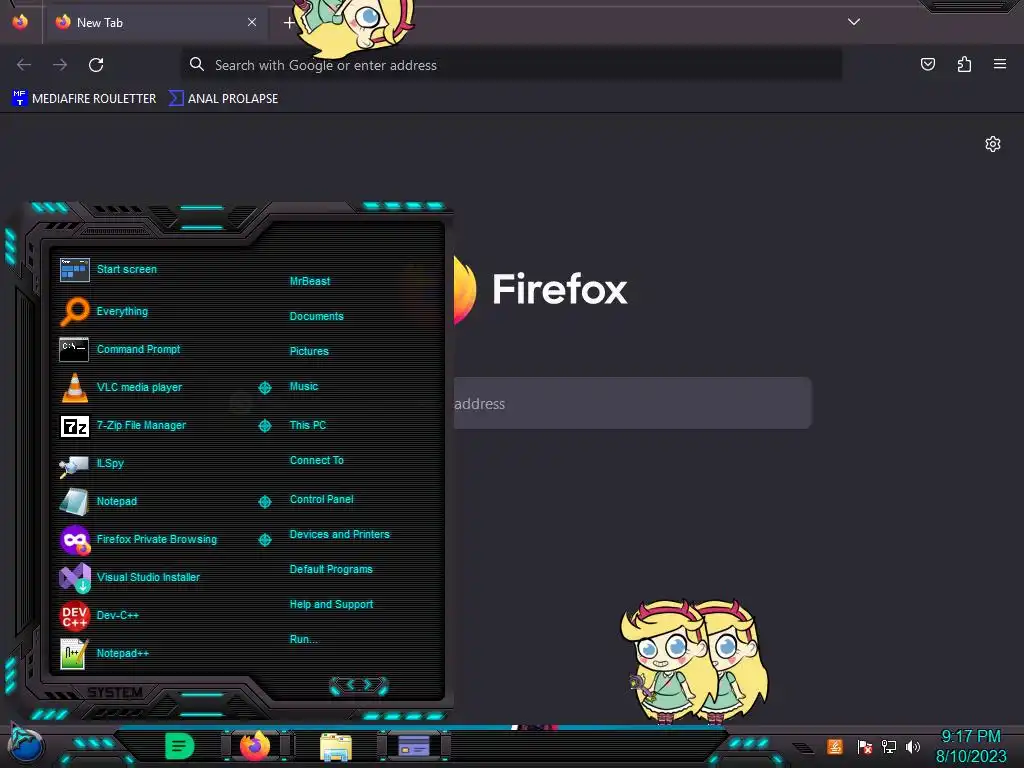Open the second bookmark in bookmarks toolbar
This screenshot has width=1024, height=768.
(223, 99)
